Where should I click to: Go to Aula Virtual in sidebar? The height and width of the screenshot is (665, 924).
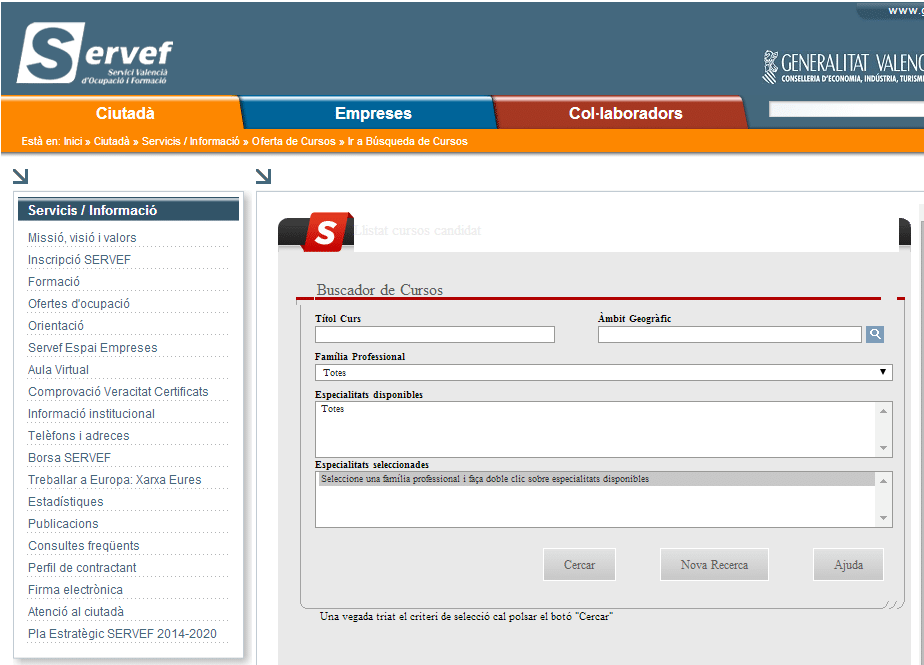58,370
